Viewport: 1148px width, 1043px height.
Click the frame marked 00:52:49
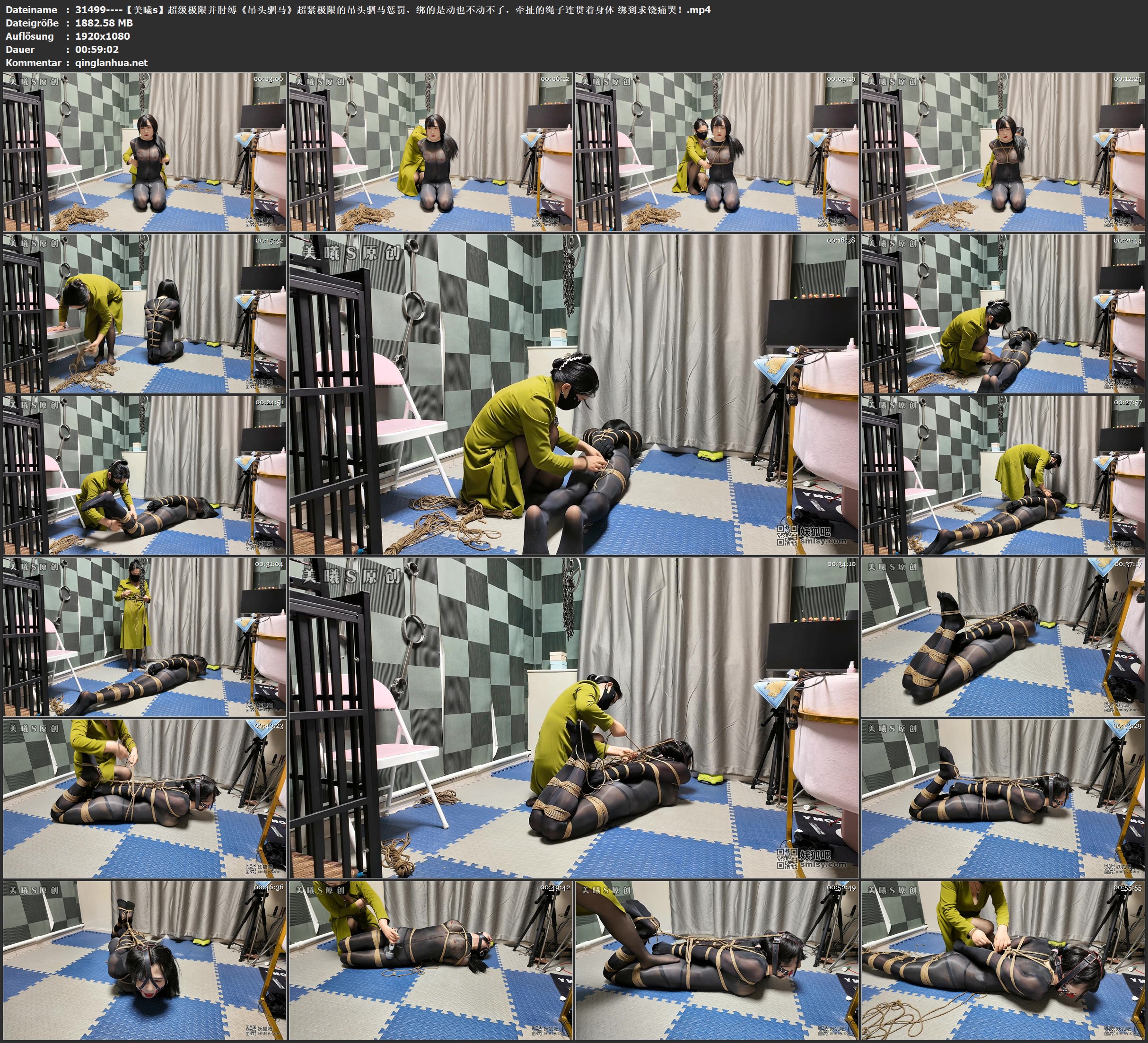point(717,960)
